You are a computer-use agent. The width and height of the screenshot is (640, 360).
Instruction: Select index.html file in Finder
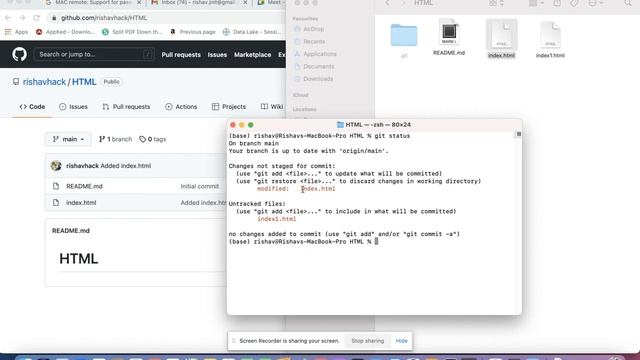tap(501, 39)
